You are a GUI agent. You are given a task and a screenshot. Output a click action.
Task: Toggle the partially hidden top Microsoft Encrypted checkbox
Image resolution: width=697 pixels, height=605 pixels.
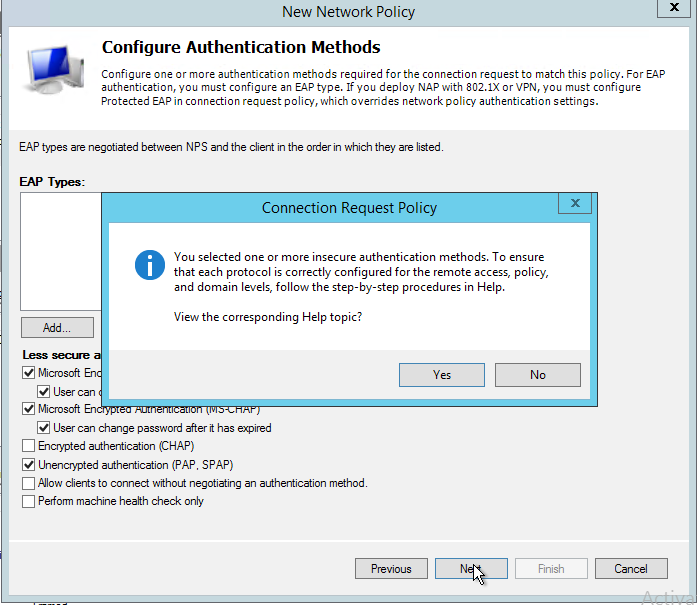(28, 373)
